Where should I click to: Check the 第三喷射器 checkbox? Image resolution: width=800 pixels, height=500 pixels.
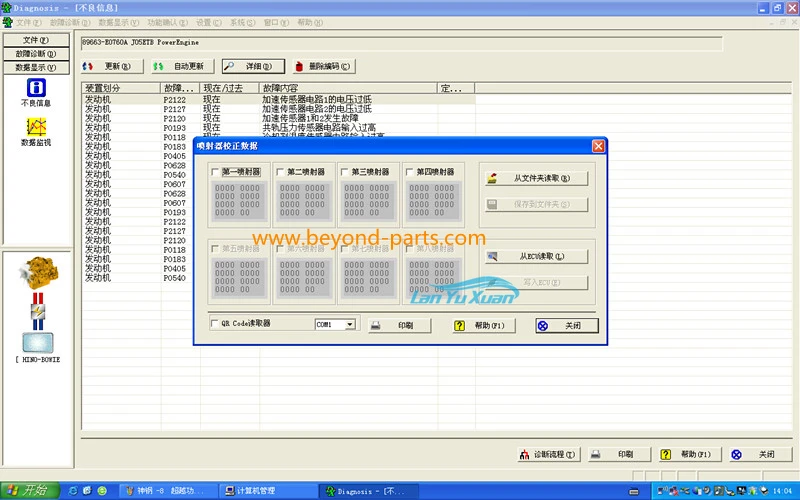(344, 172)
